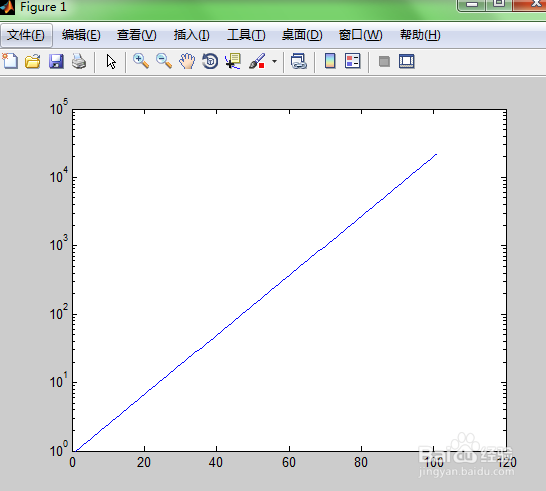Expand the Brush color dropdown arrow
546x491 pixels.
tap(274, 62)
